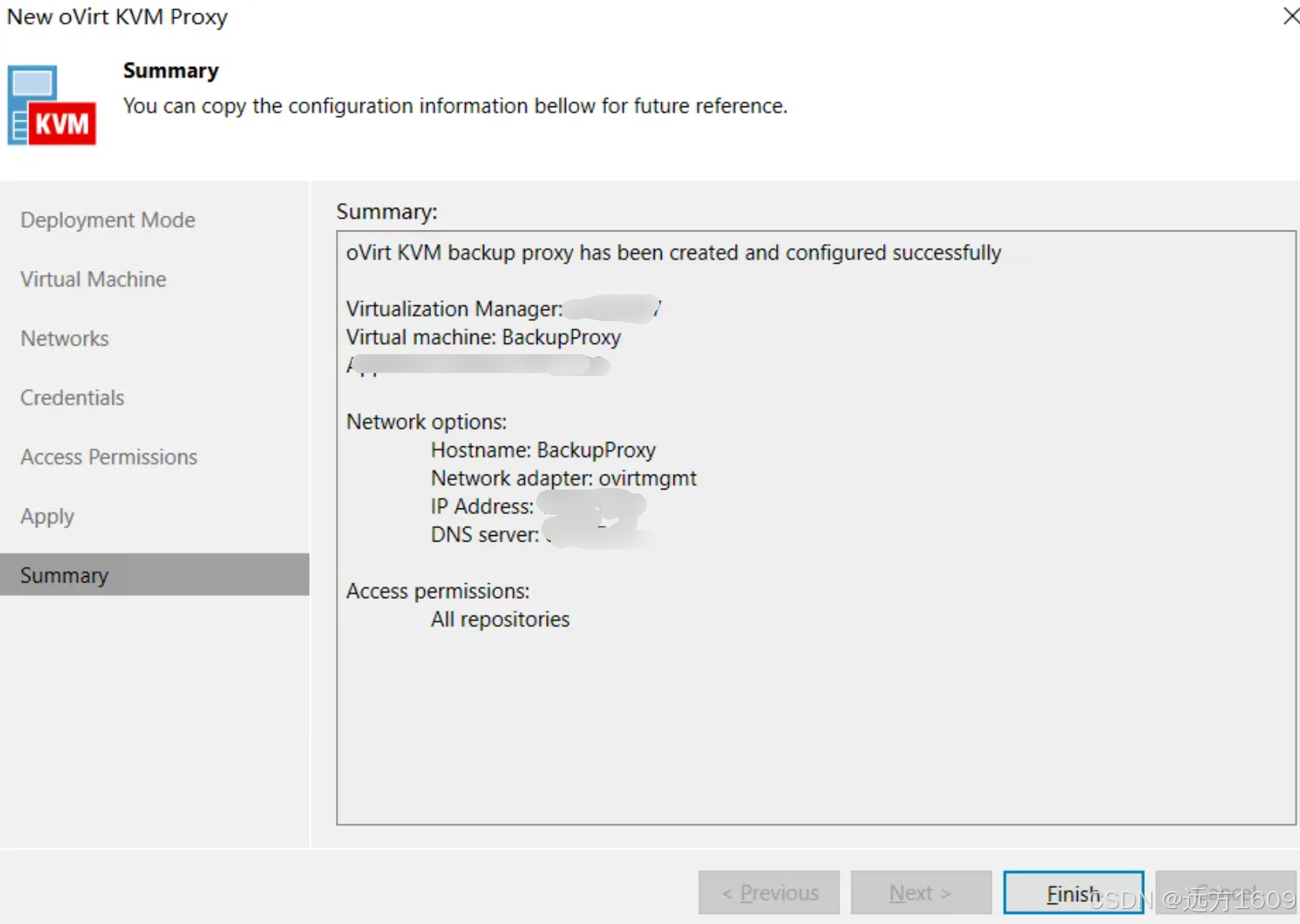The height and width of the screenshot is (924, 1300).
Task: Click 'Hostname: BackupProxy' entry
Action: [x=543, y=450]
